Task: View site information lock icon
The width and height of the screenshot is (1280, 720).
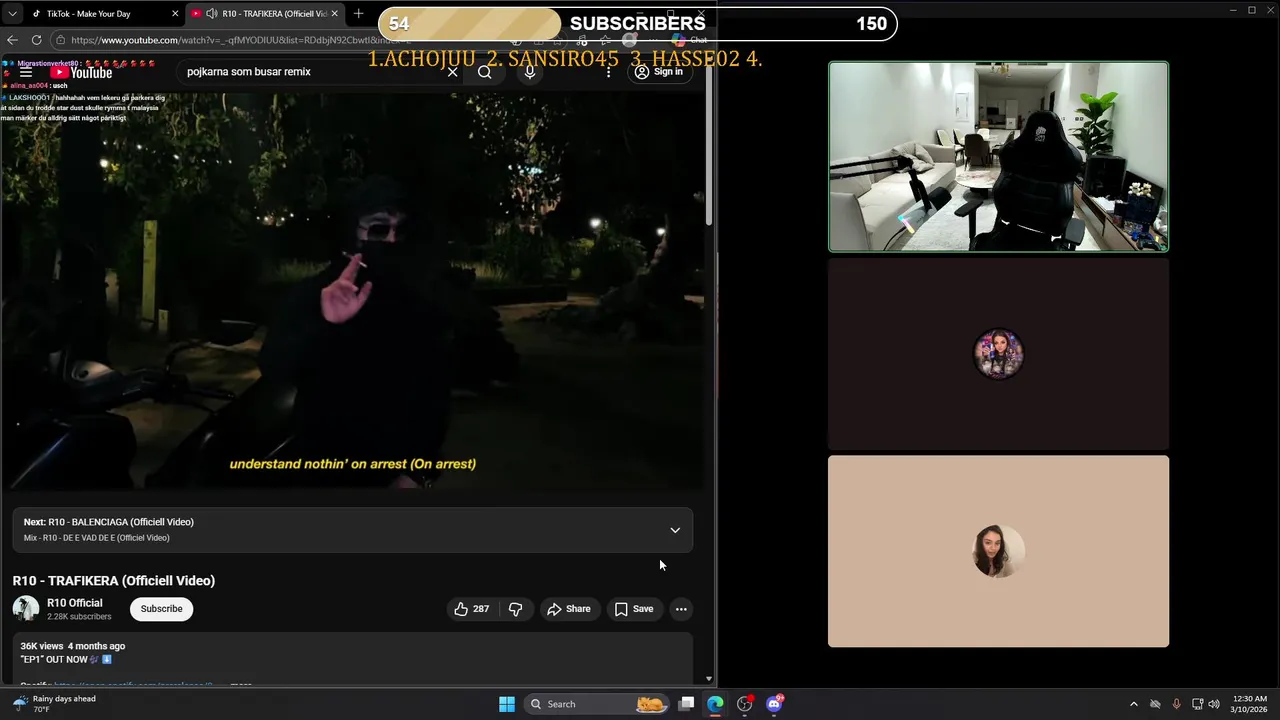Action: pyautogui.click(x=60, y=40)
